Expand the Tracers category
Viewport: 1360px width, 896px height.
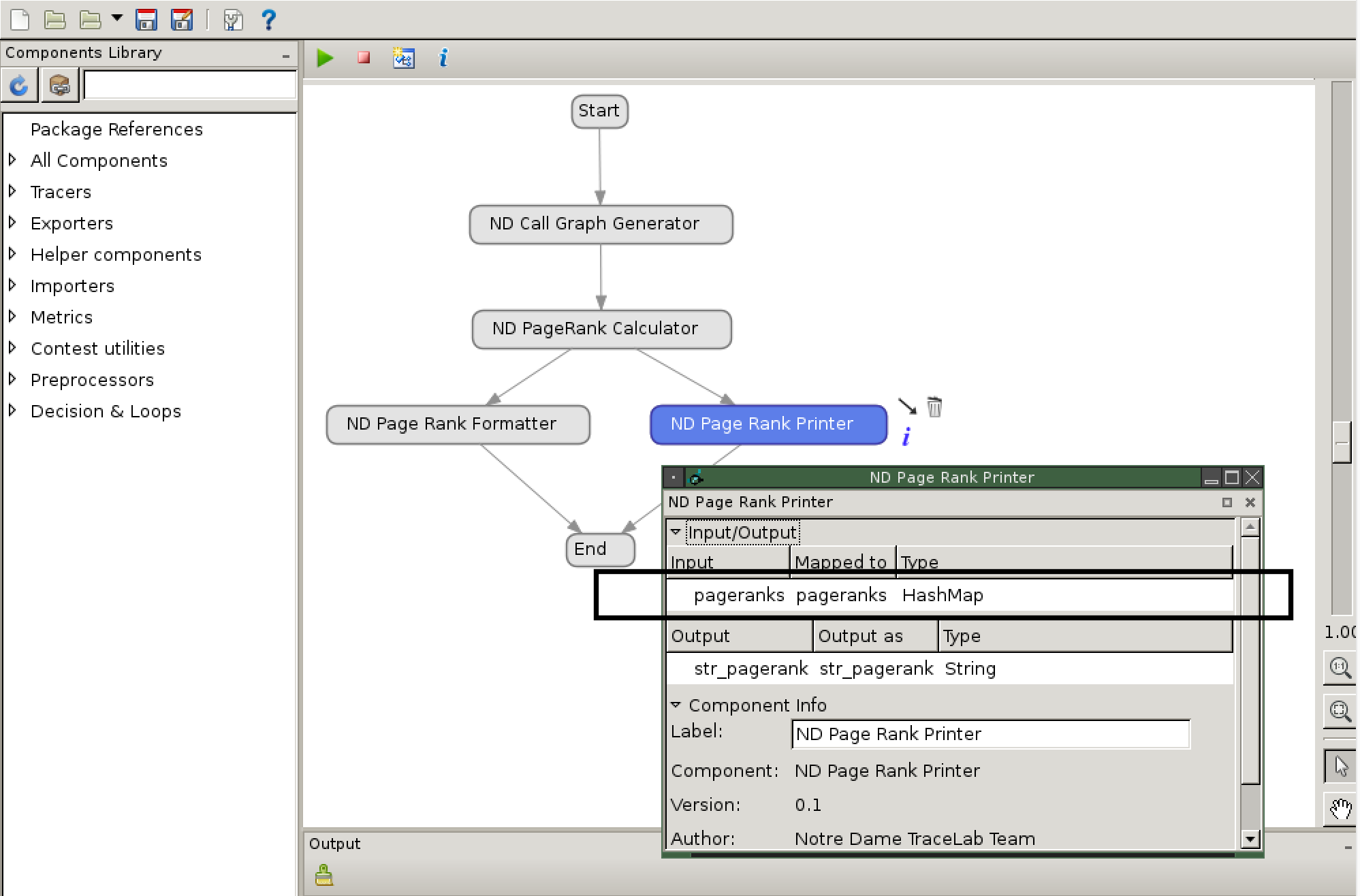[13, 191]
